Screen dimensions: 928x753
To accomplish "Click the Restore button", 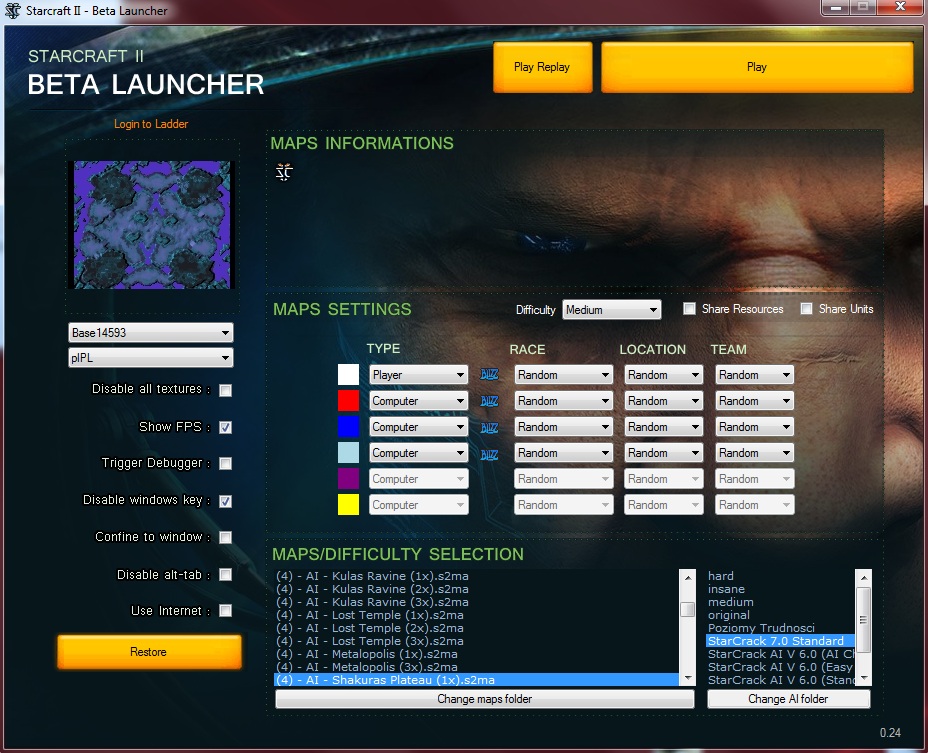I will [x=149, y=652].
